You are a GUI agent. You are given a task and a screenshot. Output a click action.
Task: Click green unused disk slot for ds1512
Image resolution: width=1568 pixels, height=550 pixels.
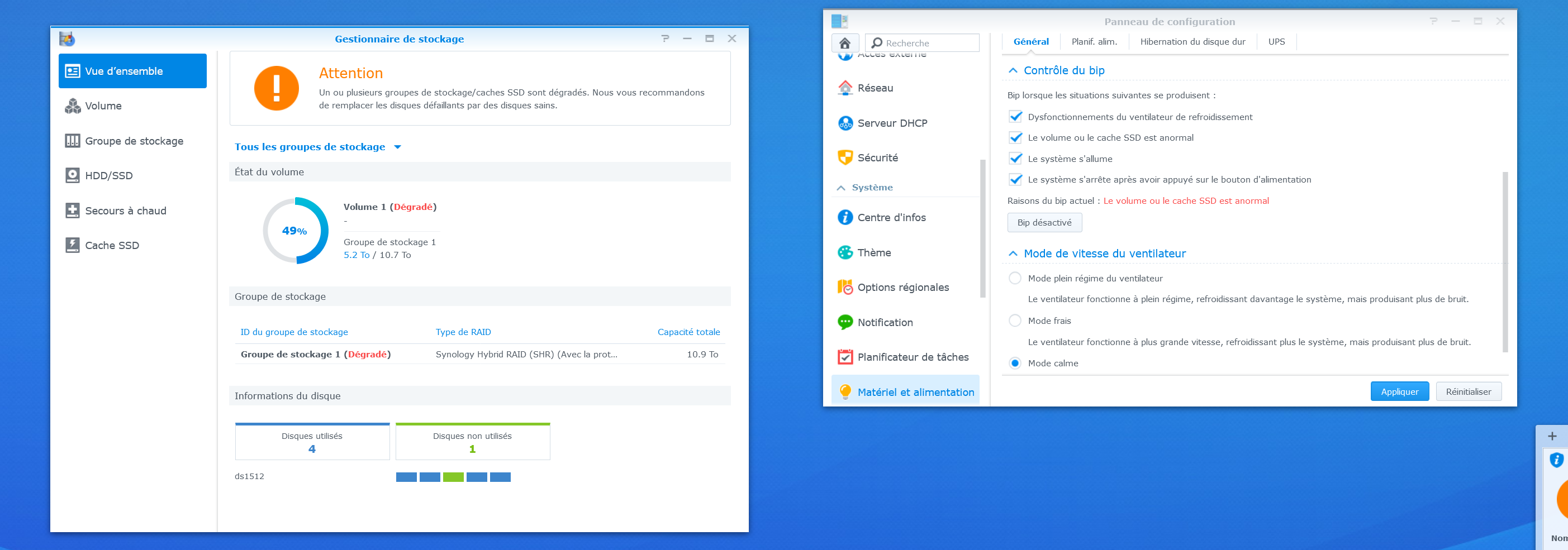click(x=453, y=477)
